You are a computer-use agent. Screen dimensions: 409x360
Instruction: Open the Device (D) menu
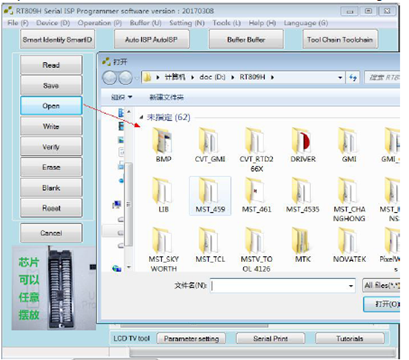tap(53, 23)
